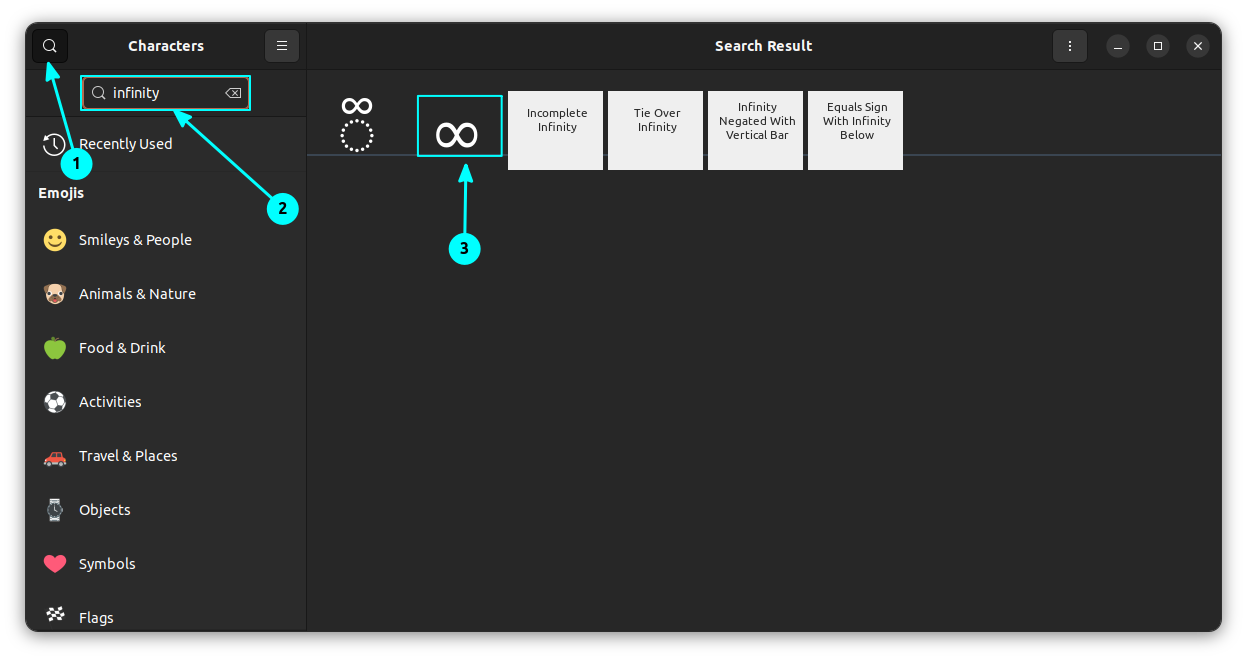The height and width of the screenshot is (660, 1247).
Task: Select the Smileys & People category
Action: (135, 239)
